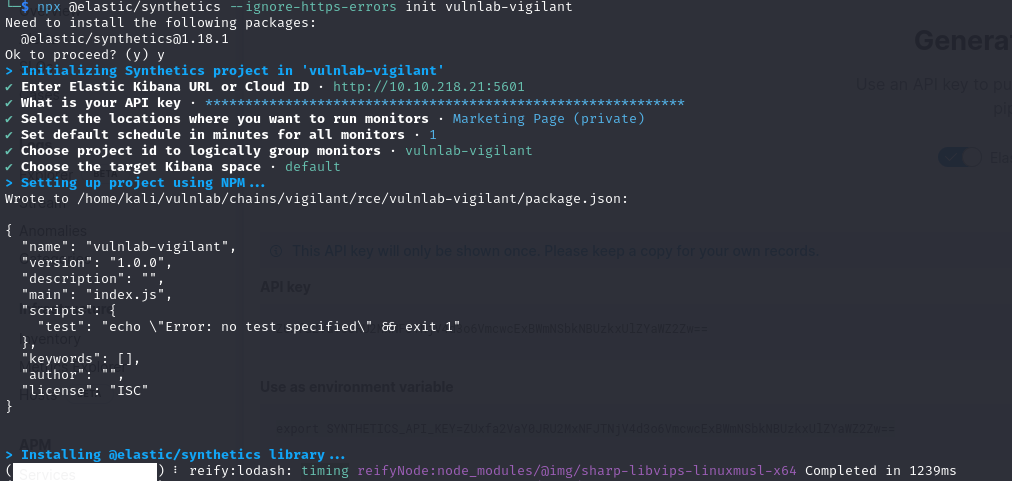Click the "scripts": { JSON line
This screenshot has width=1012, height=481.
coord(68,311)
